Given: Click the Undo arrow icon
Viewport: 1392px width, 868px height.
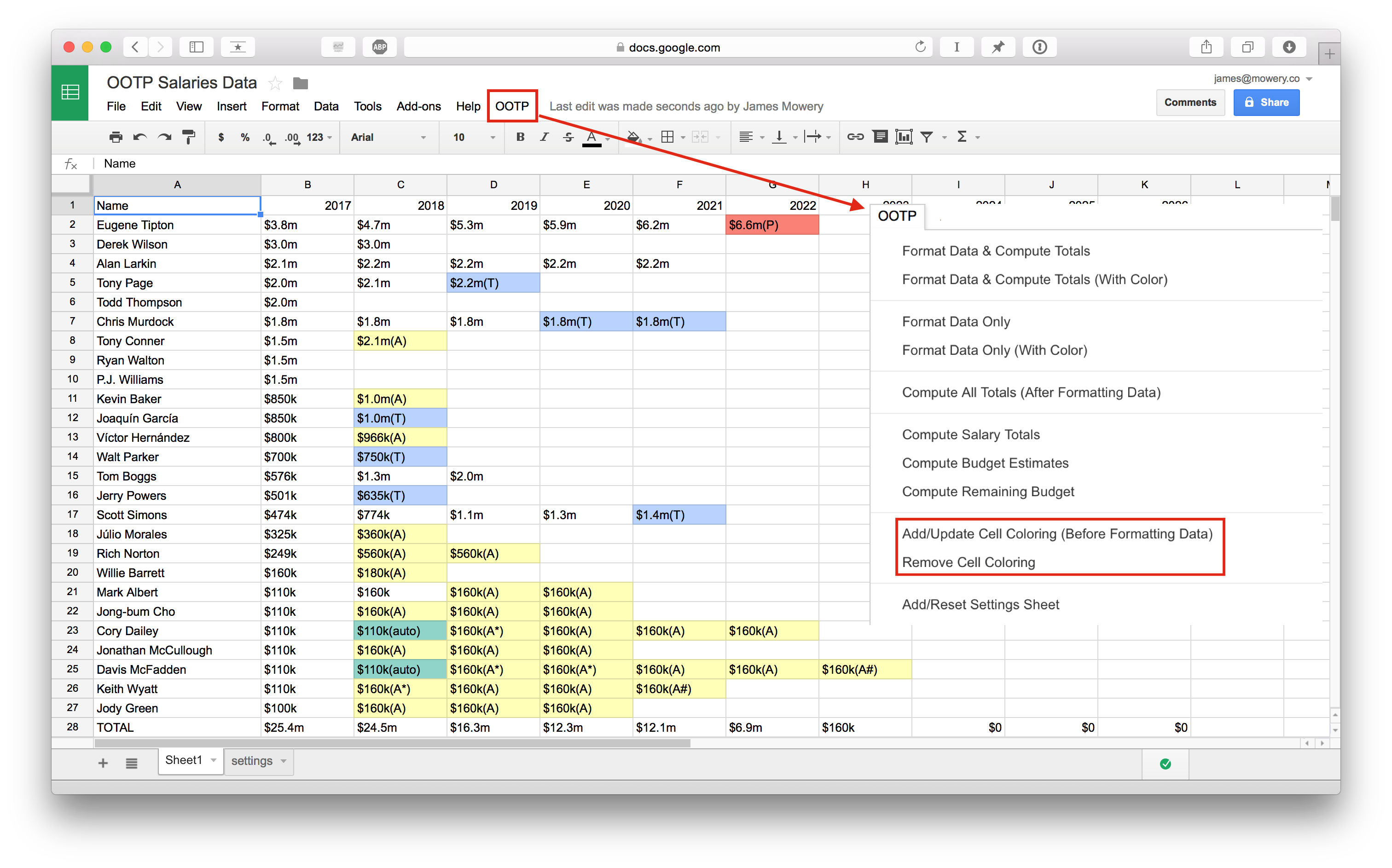Looking at the screenshot, I should coord(140,137).
